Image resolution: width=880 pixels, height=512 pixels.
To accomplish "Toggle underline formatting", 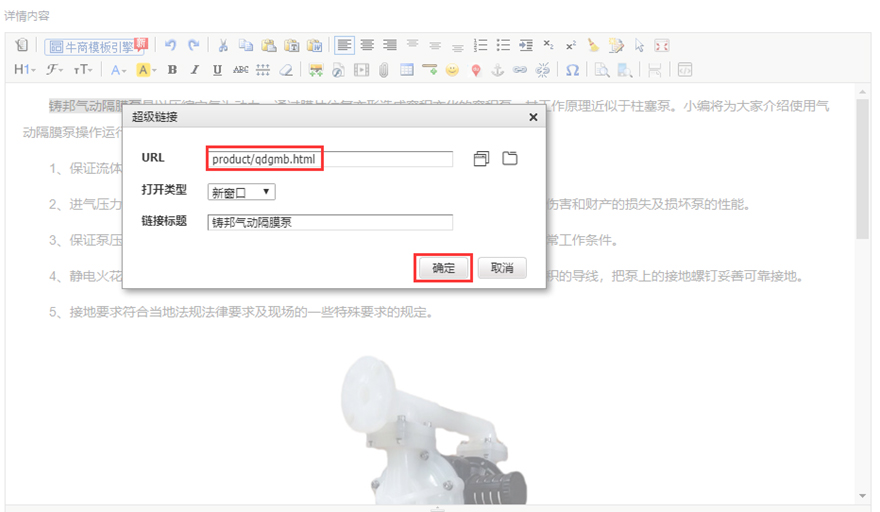I will pyautogui.click(x=217, y=70).
